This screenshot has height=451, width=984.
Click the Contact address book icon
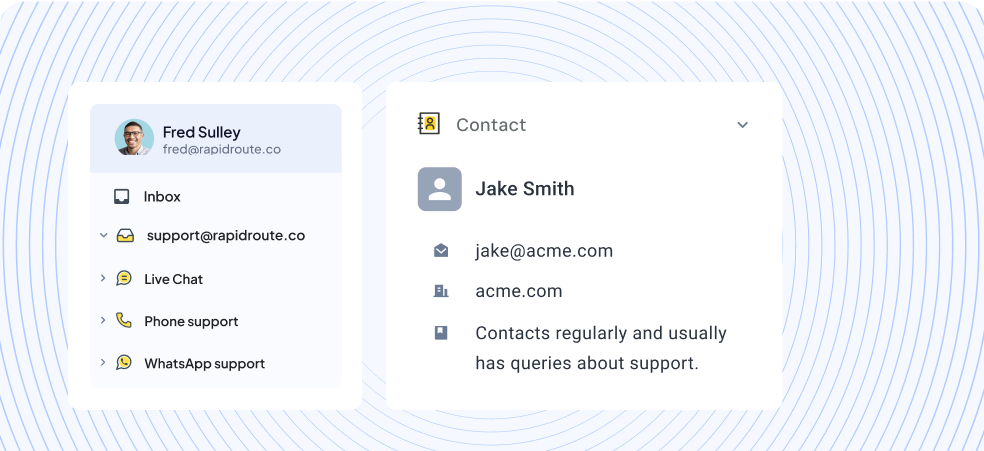pos(429,124)
